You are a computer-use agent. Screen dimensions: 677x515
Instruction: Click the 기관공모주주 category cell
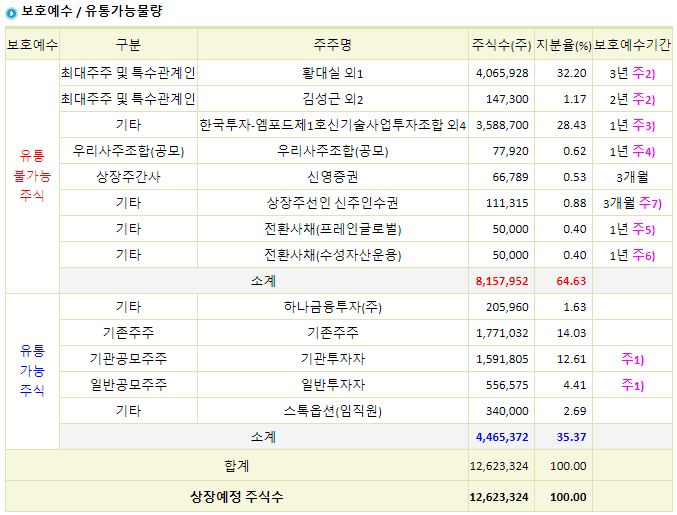[128, 359]
